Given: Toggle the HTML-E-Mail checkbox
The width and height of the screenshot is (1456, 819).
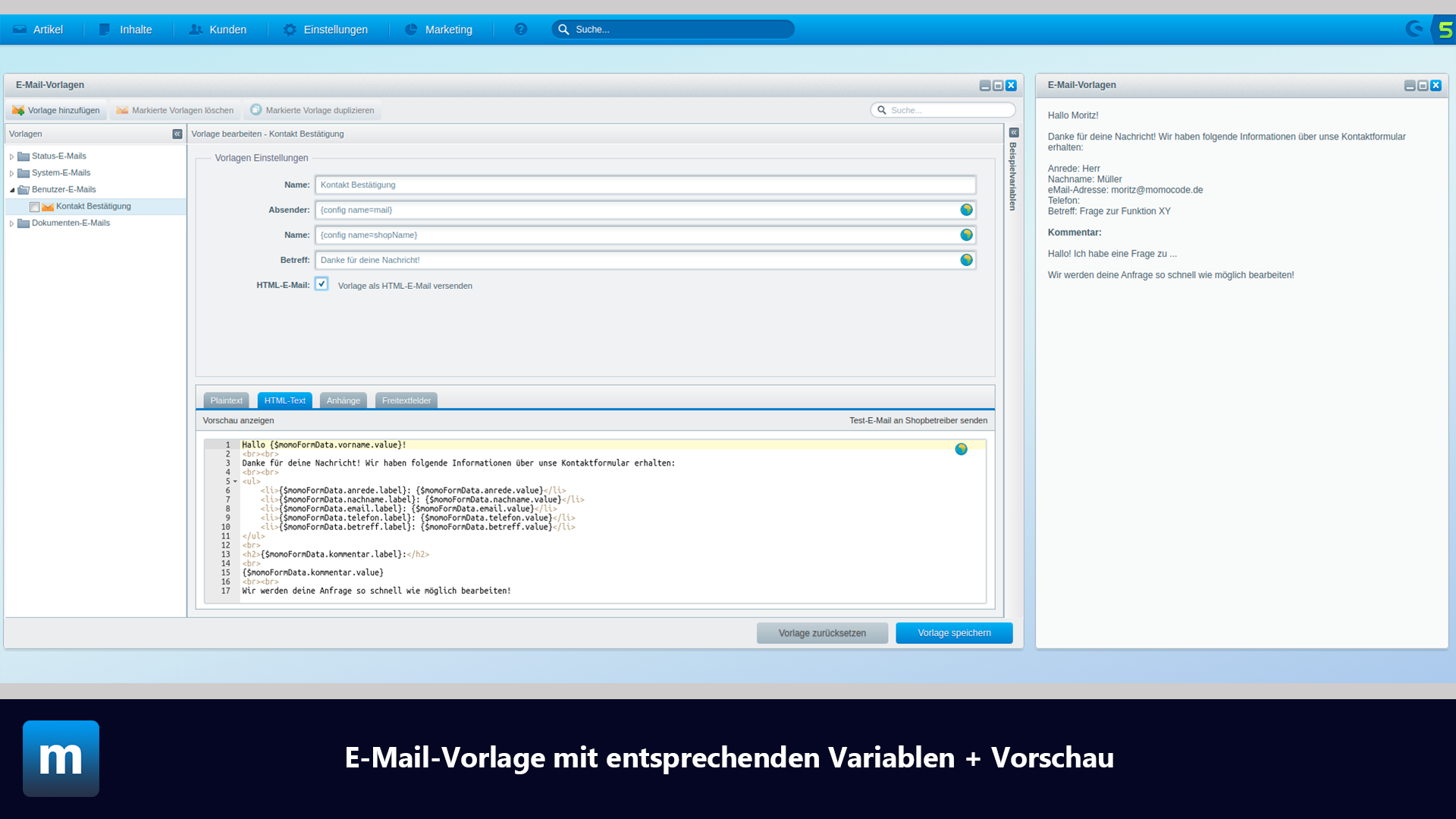Looking at the screenshot, I should click(322, 284).
